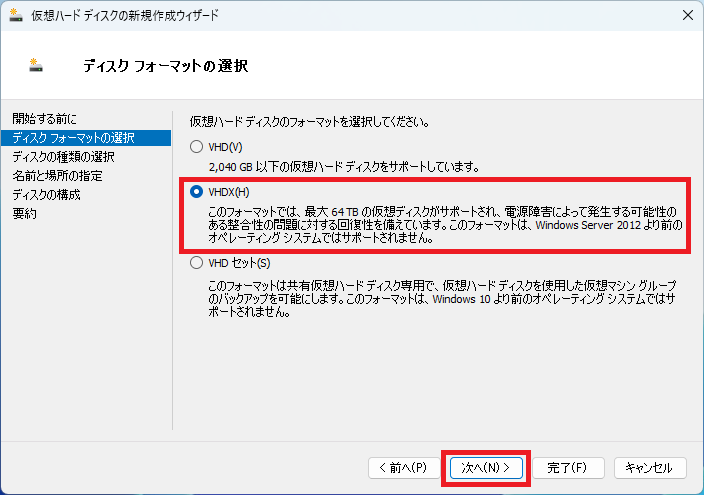The height and width of the screenshot is (495, 704).
Task: Cancel the wizard with キャンセル
Action: (x=650, y=468)
